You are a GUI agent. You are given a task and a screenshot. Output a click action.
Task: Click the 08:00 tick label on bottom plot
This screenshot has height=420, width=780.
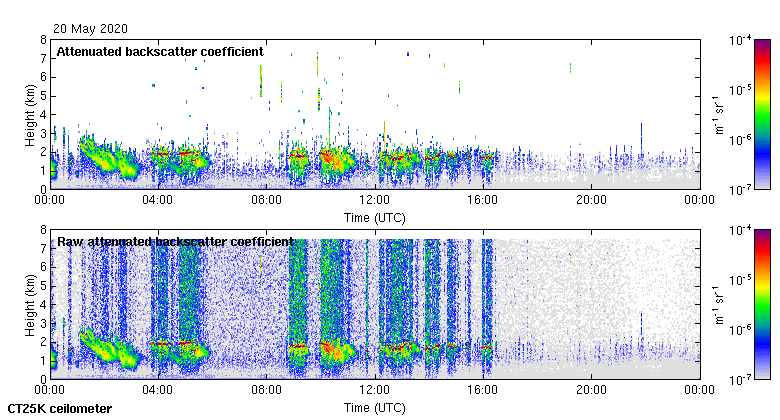click(266, 390)
